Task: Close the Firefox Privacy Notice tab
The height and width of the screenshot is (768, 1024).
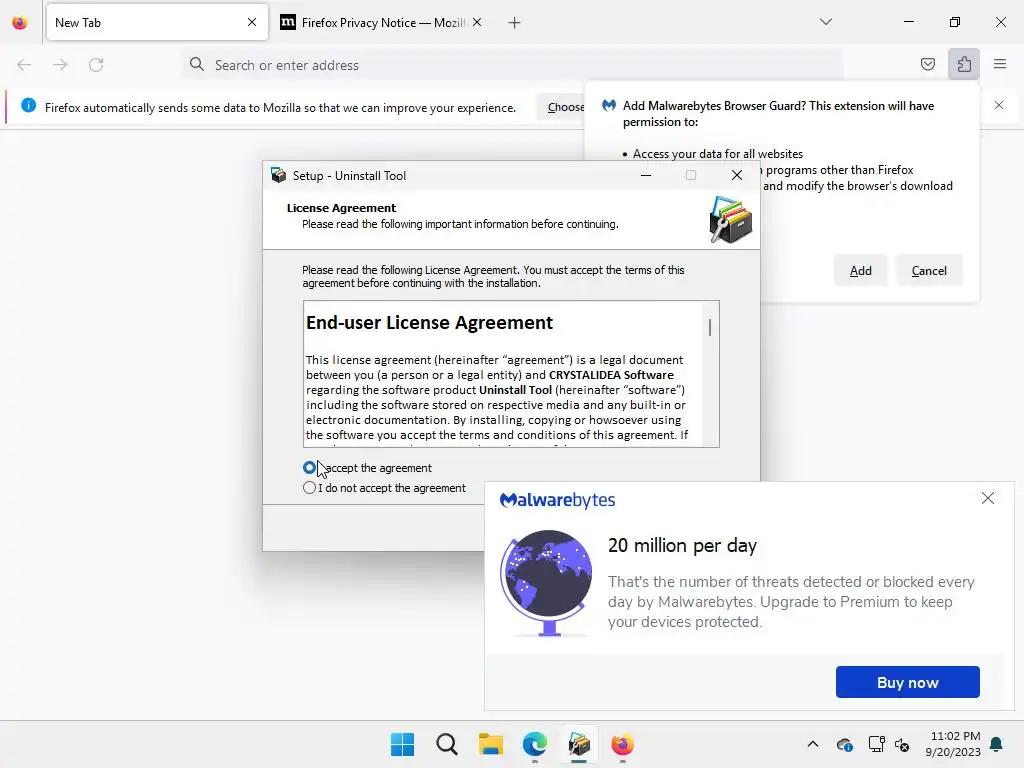Action: (x=477, y=22)
